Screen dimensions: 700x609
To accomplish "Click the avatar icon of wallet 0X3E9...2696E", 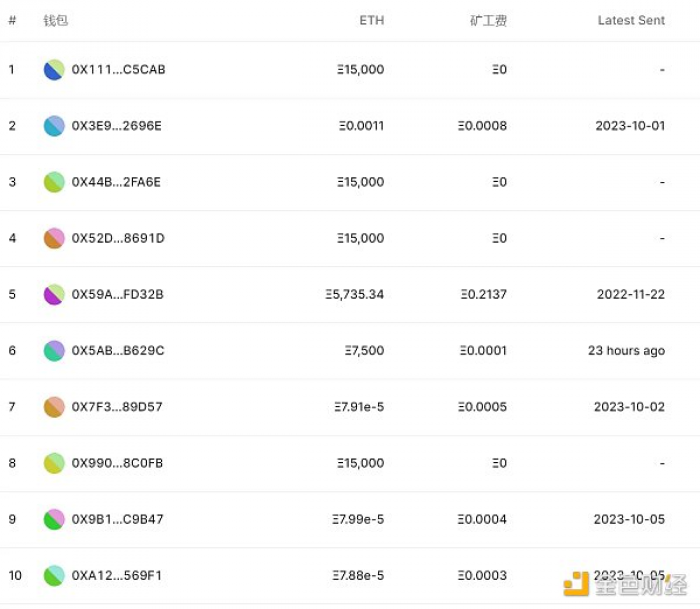I will click(x=54, y=126).
